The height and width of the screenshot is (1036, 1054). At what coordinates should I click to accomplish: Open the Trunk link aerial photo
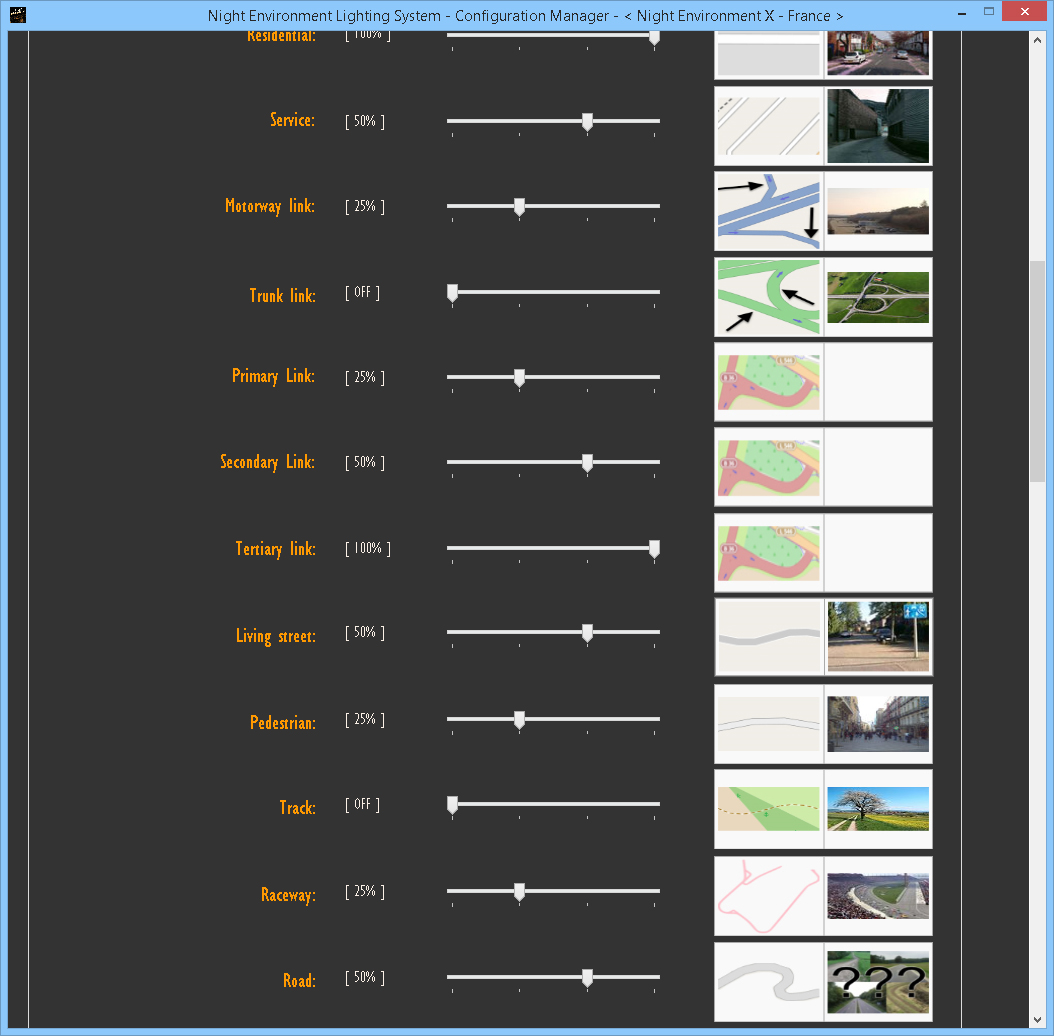(x=878, y=297)
